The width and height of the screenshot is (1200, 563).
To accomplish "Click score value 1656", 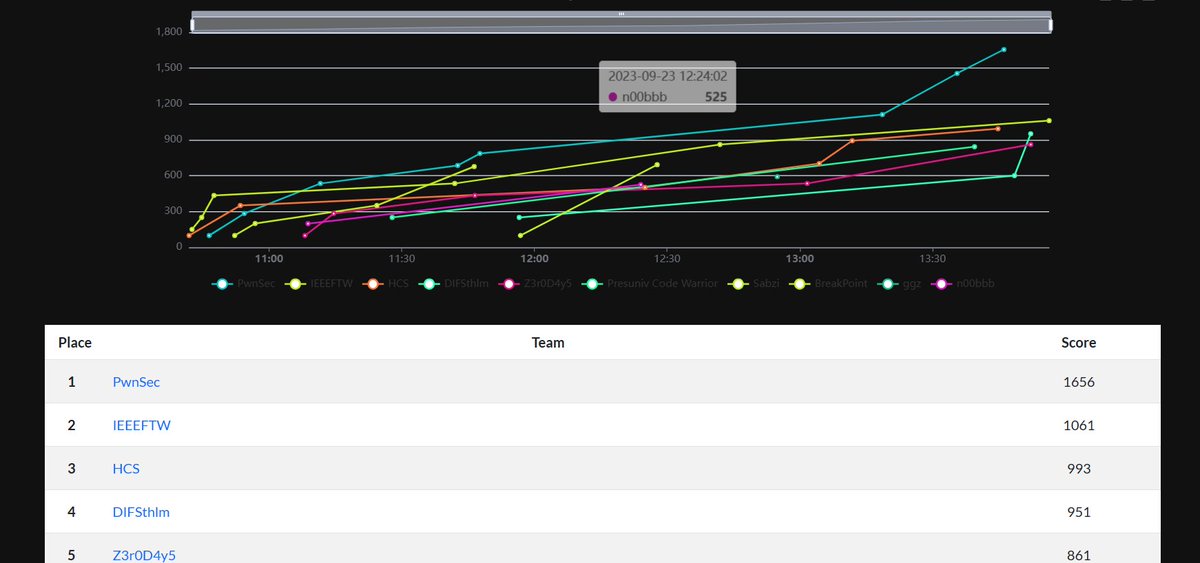I will (1078, 382).
